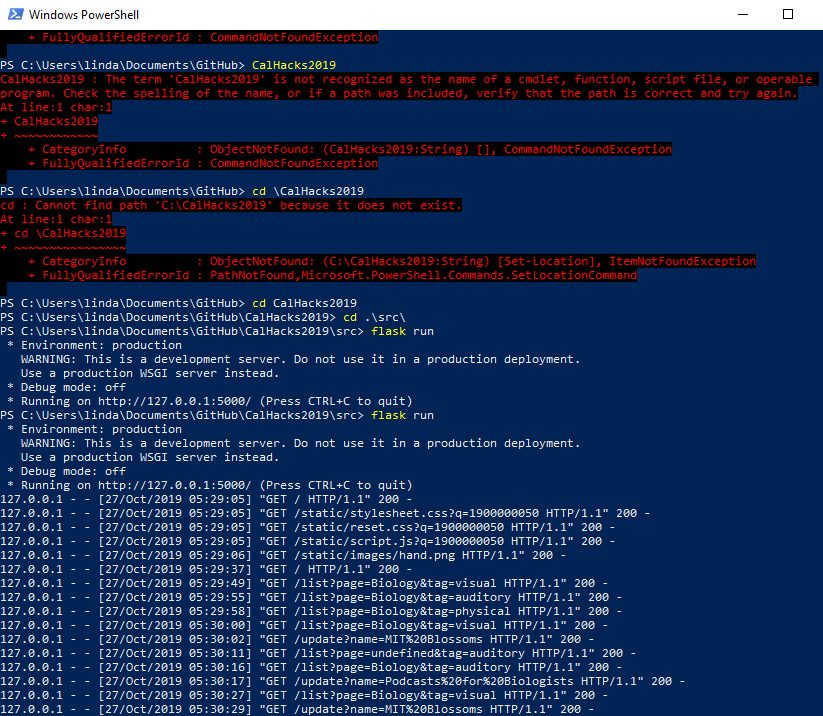Click the first 'WARNING: This is a development server' line

[301, 359]
